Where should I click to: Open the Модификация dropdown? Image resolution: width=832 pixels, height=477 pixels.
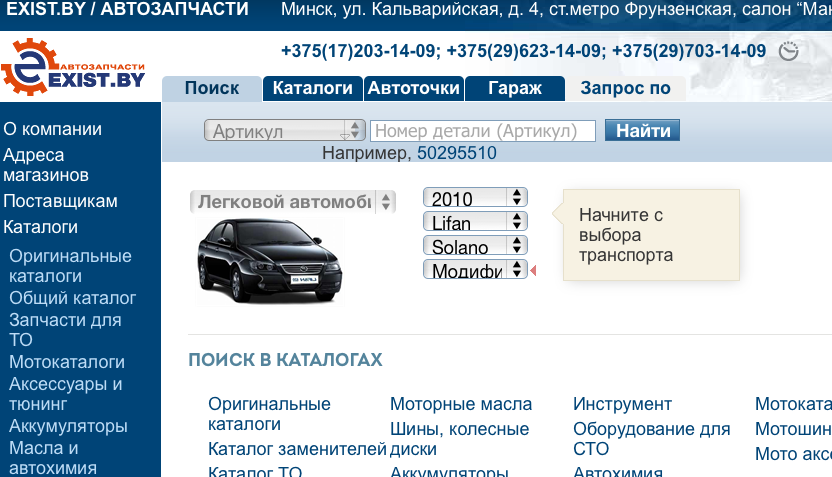pyautogui.click(x=475, y=270)
